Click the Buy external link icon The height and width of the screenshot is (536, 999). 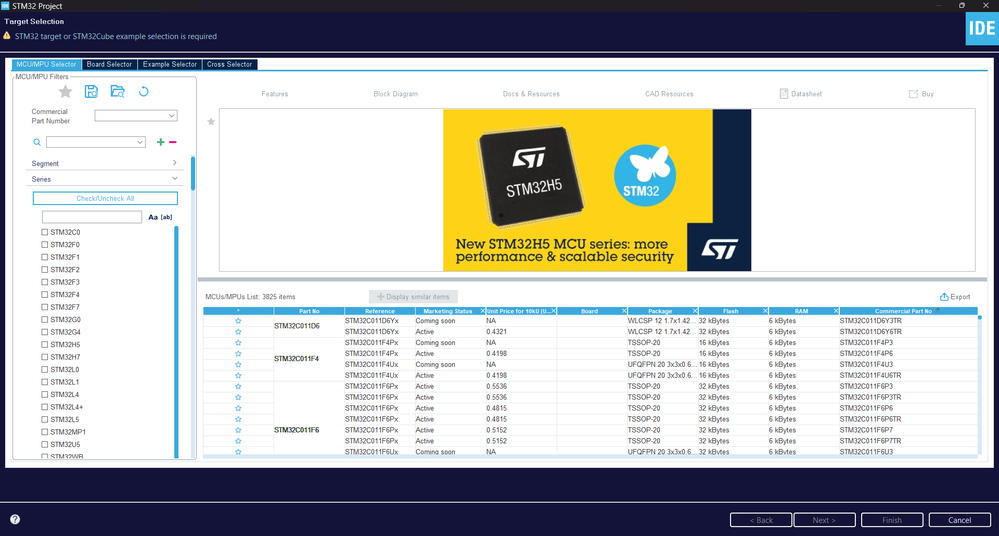pos(913,94)
